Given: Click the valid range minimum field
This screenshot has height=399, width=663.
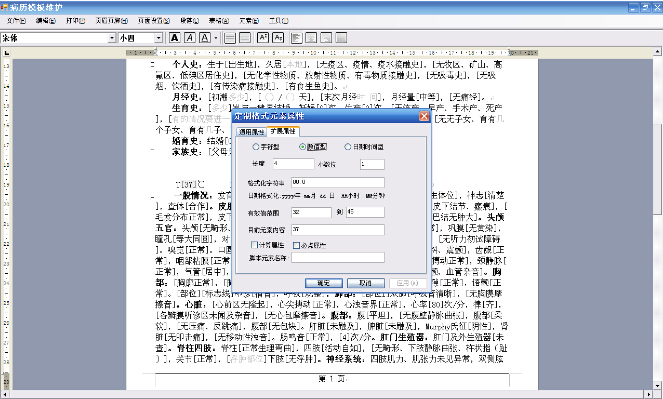Looking at the screenshot, I should pyautogui.click(x=311, y=212).
